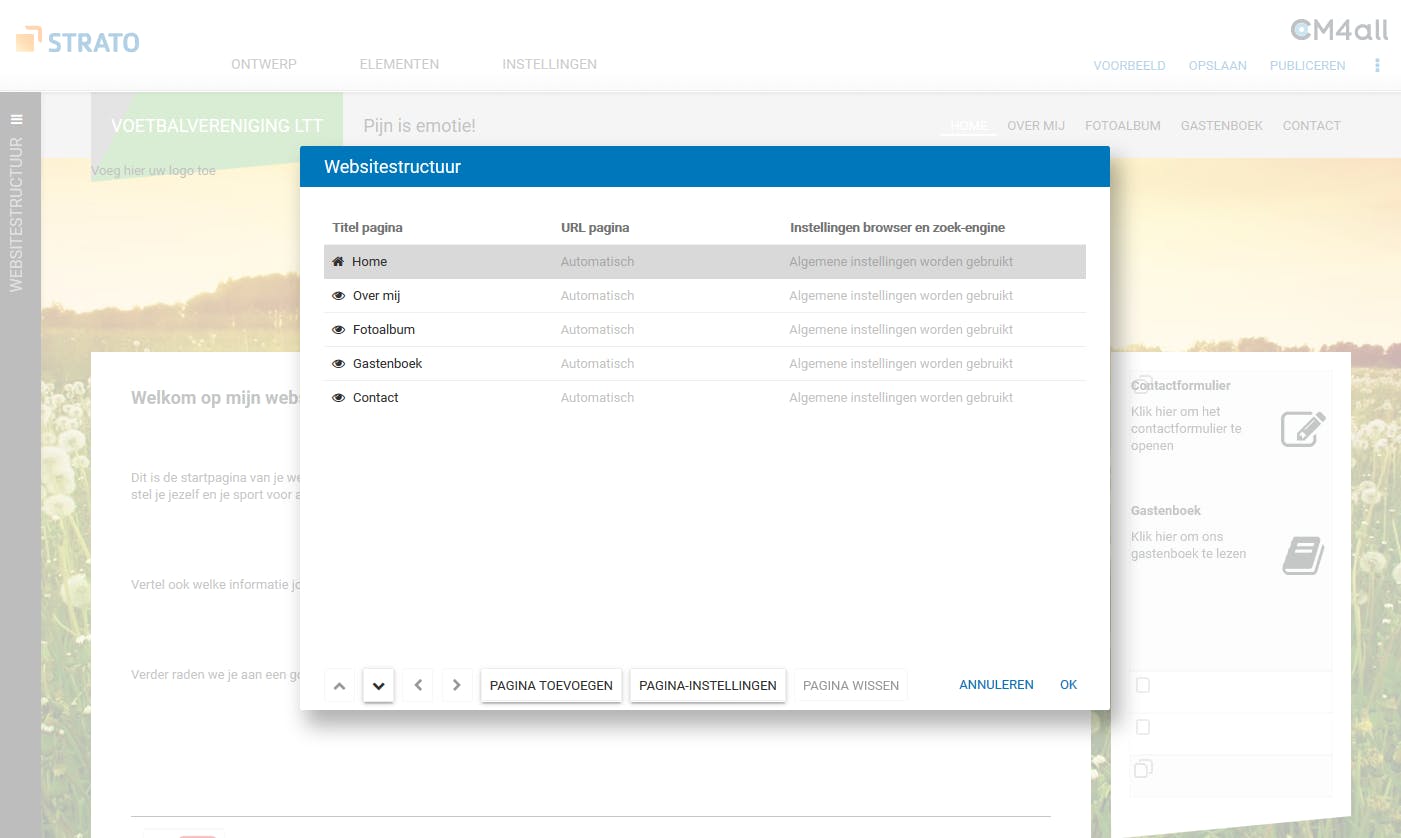1401x838 pixels.
Task: Move selected page down with arrow button
Action: [x=378, y=686]
